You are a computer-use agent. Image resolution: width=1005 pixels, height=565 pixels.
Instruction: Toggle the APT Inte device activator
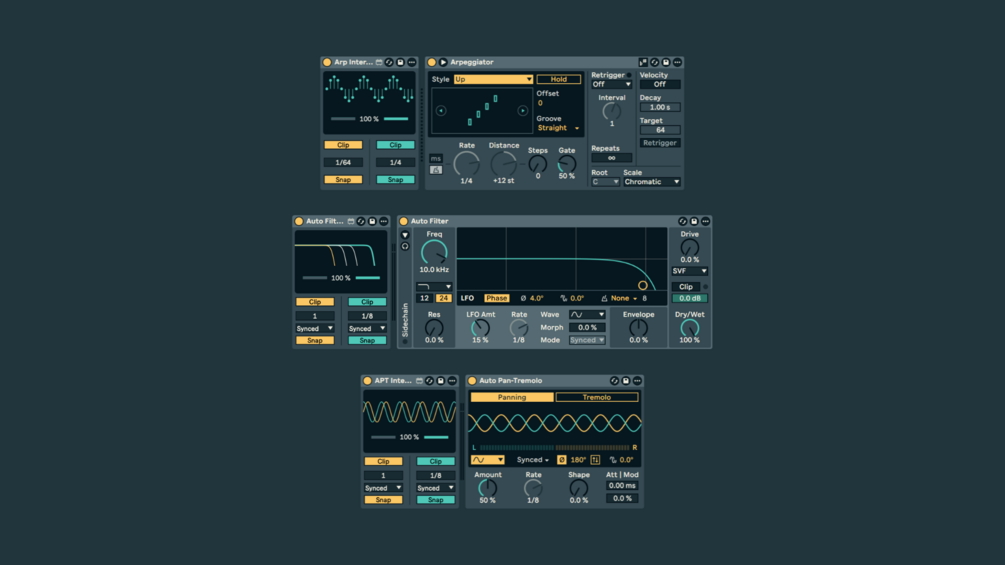pos(367,381)
